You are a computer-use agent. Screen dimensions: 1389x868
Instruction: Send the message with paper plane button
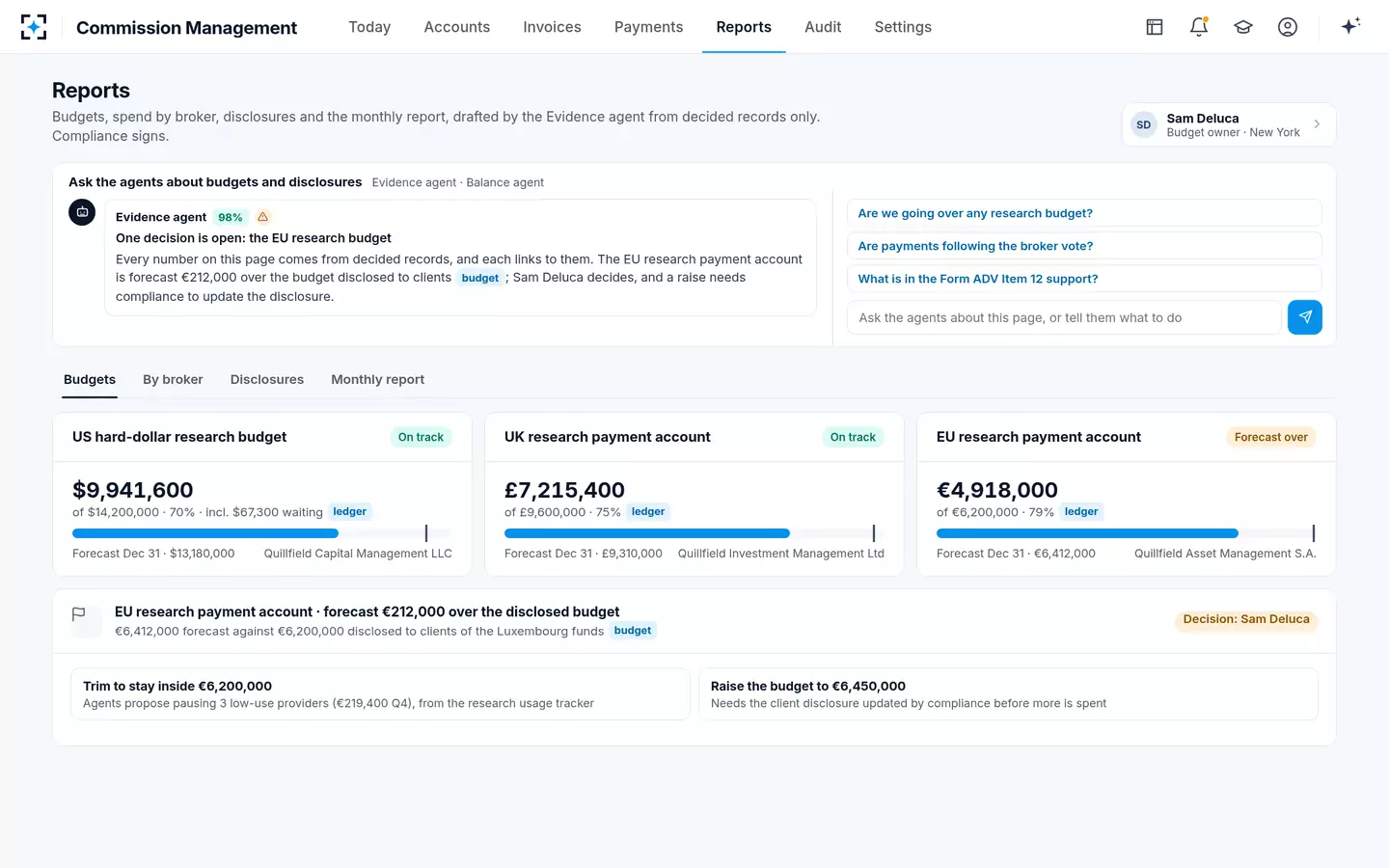click(1305, 317)
